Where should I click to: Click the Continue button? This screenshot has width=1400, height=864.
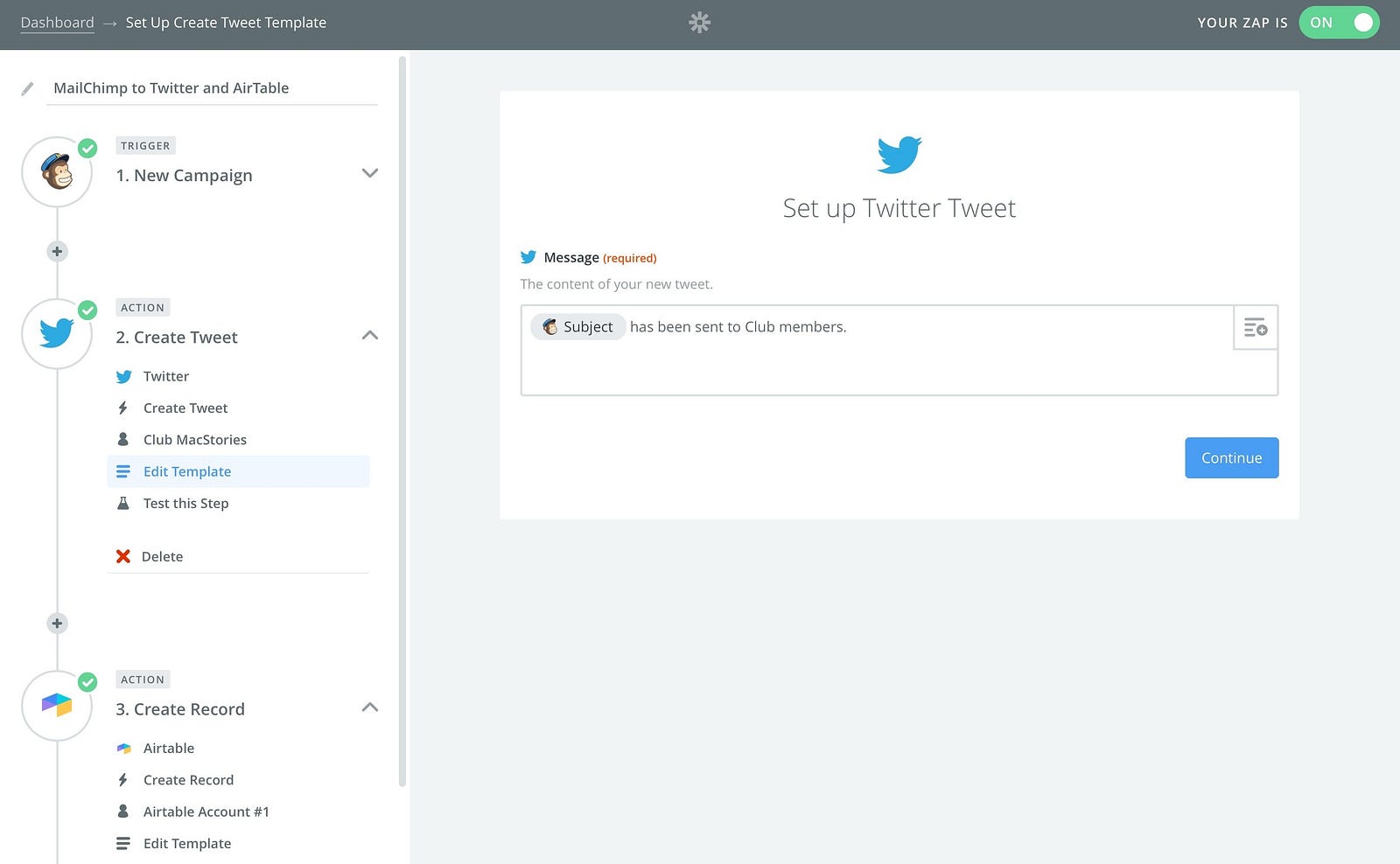click(1232, 458)
